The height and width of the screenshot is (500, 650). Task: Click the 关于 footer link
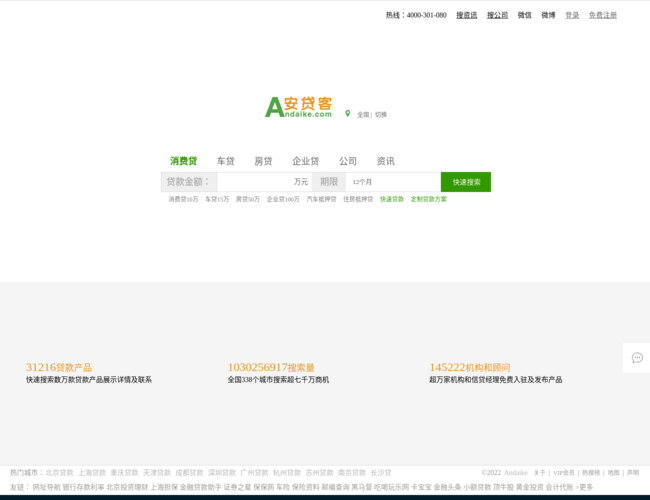[539, 473]
